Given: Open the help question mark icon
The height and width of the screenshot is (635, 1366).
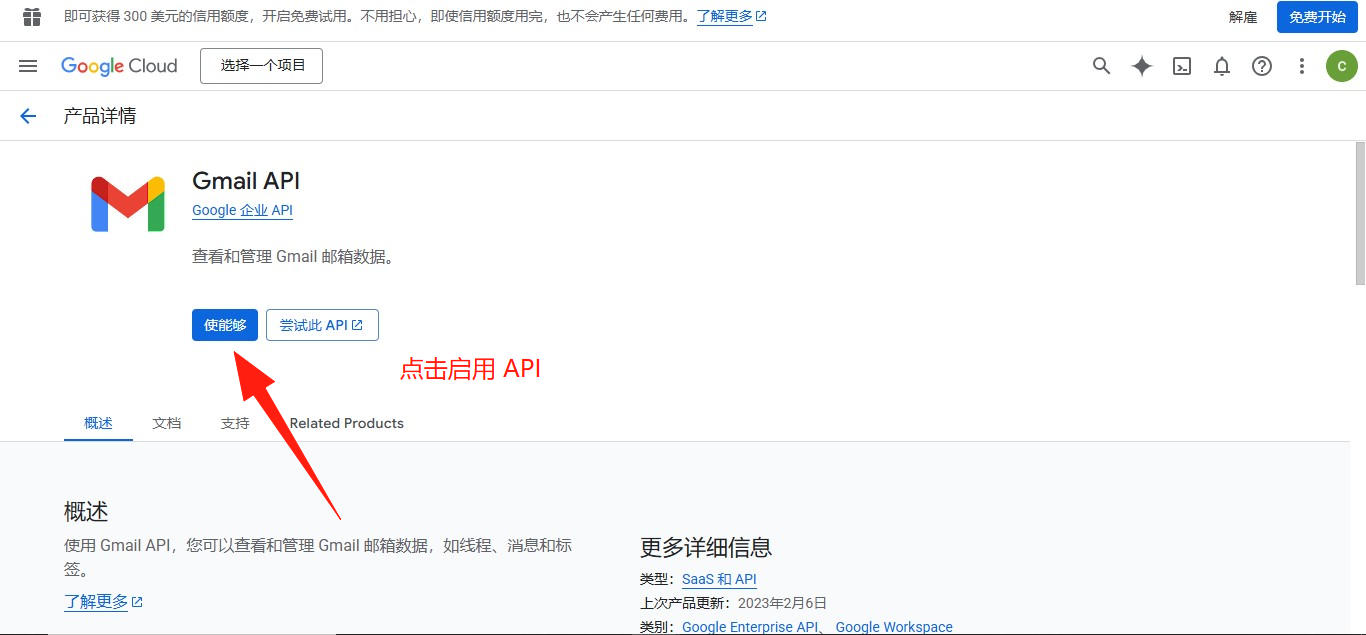Looking at the screenshot, I should [x=1261, y=66].
